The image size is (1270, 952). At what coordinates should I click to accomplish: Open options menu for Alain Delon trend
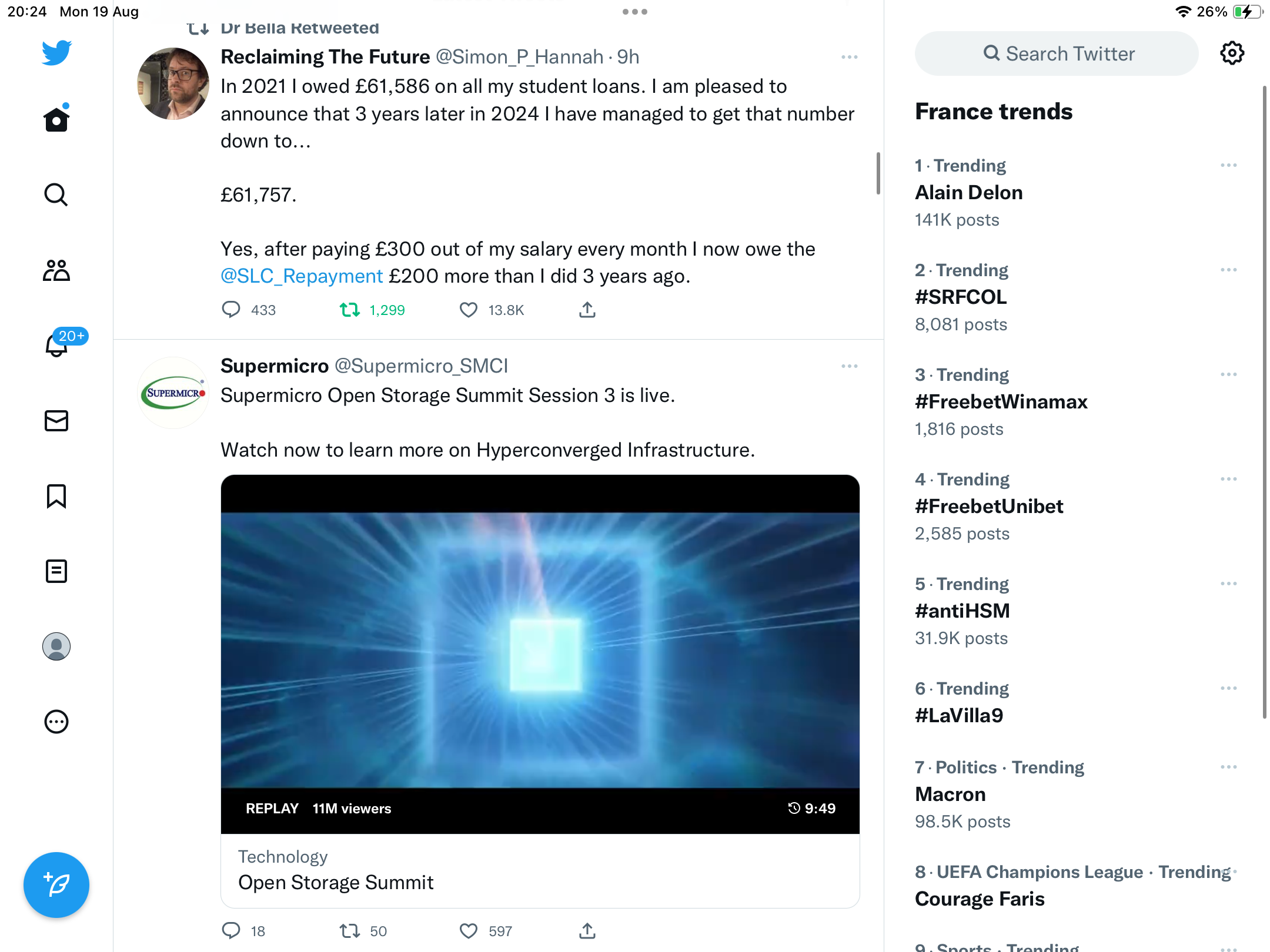coord(1228,166)
